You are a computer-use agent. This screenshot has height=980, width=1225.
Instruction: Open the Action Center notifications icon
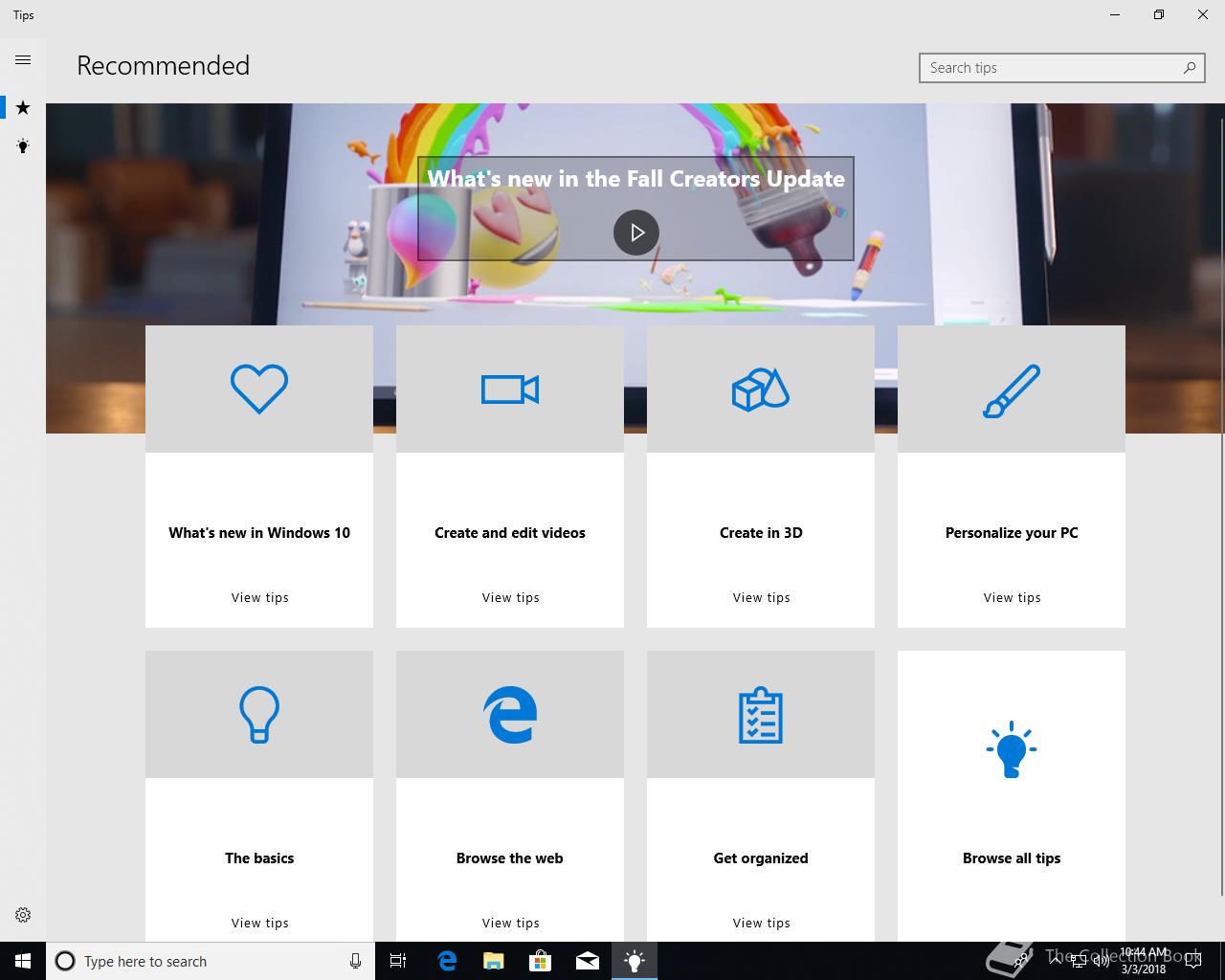[1192, 961]
